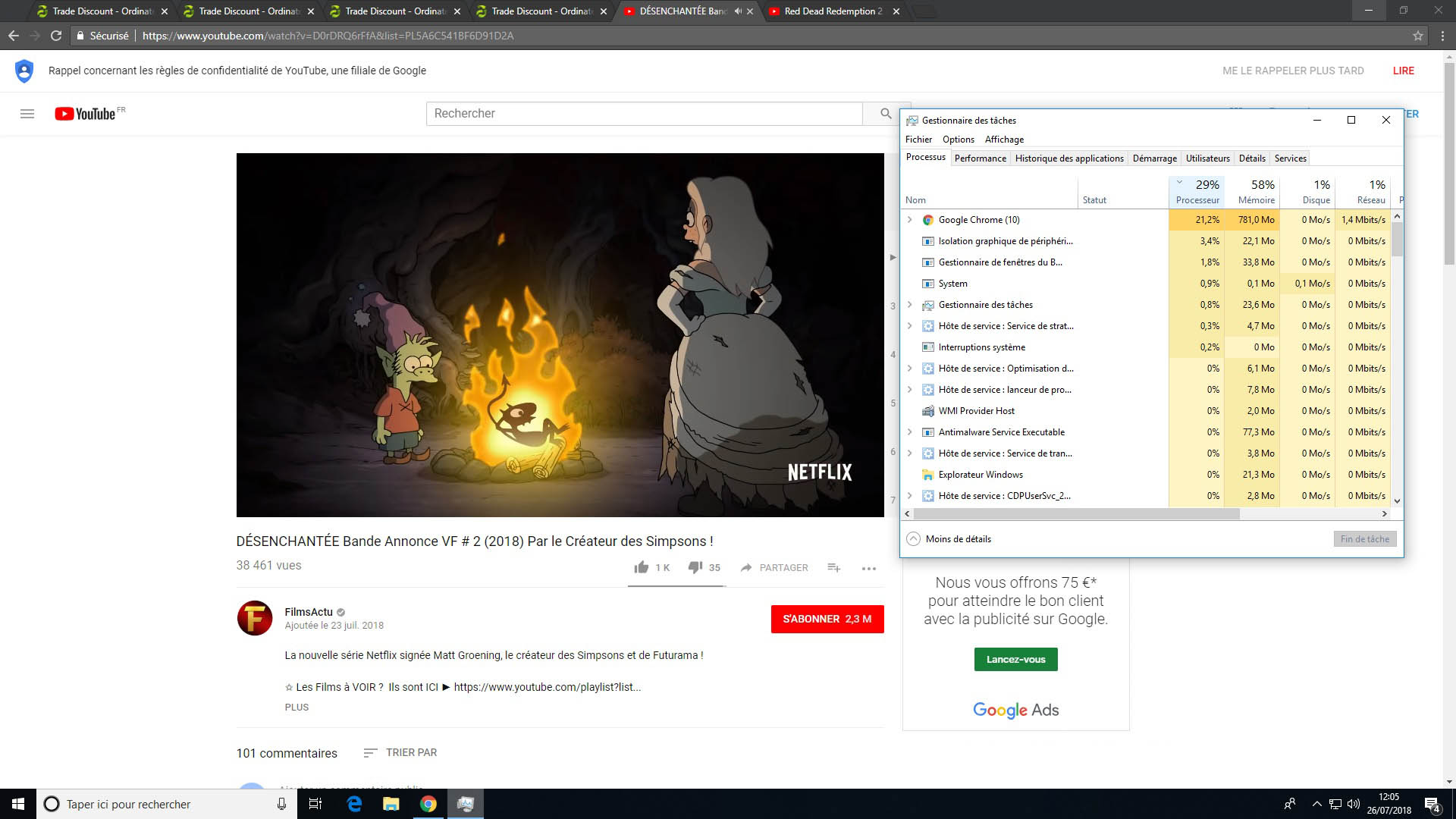Image resolution: width=1456 pixels, height=819 pixels.
Task: Expand Gestionnaire des tâches process row
Action: (910, 305)
